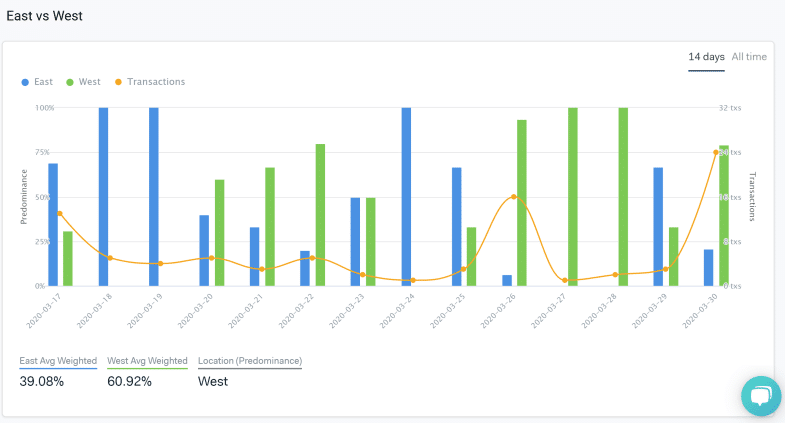Toggle the East legend series
The image size is (785, 423).
[43, 82]
